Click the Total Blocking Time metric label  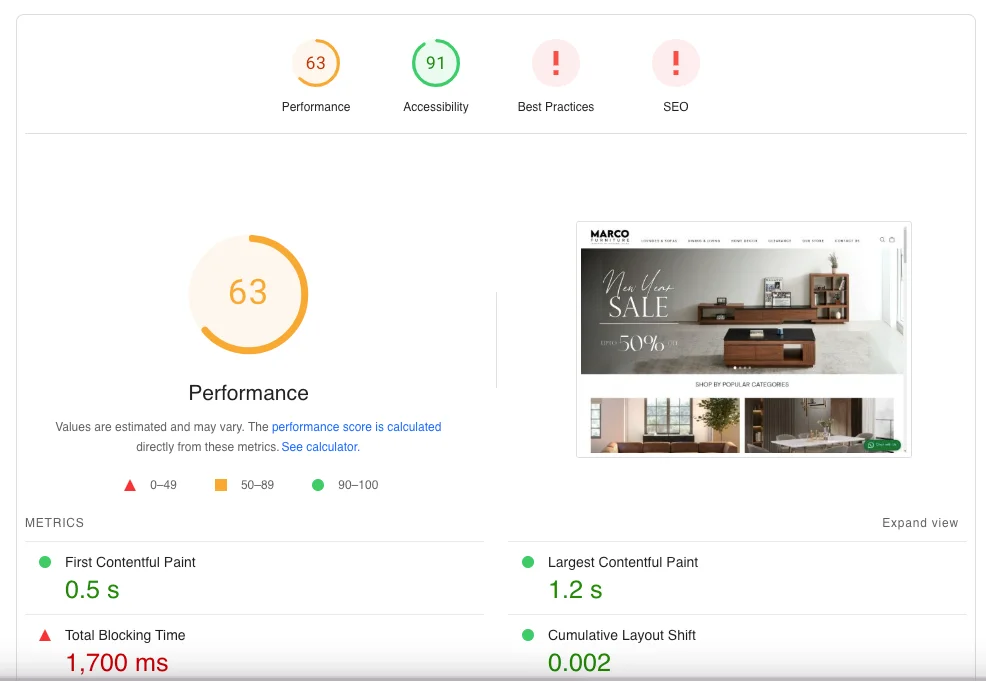tap(125, 635)
